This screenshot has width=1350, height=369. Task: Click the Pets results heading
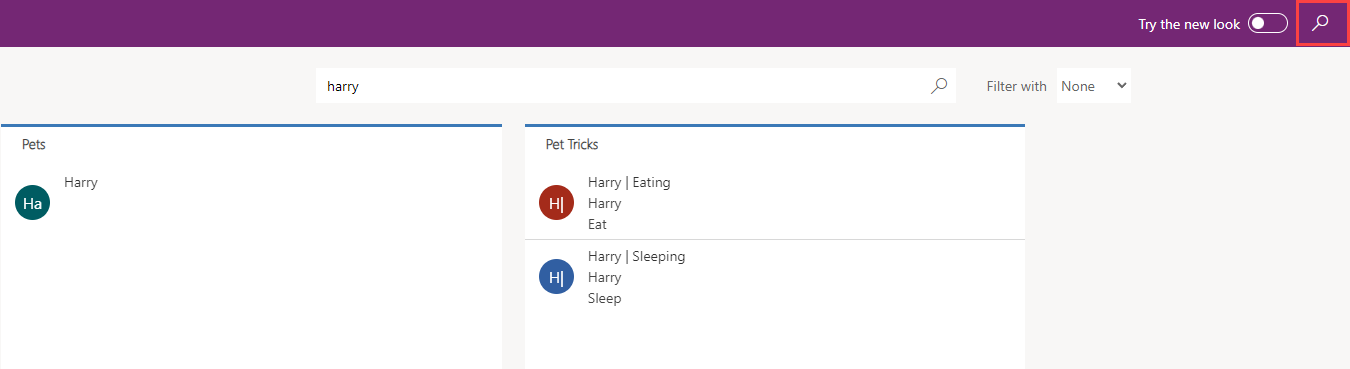34,144
